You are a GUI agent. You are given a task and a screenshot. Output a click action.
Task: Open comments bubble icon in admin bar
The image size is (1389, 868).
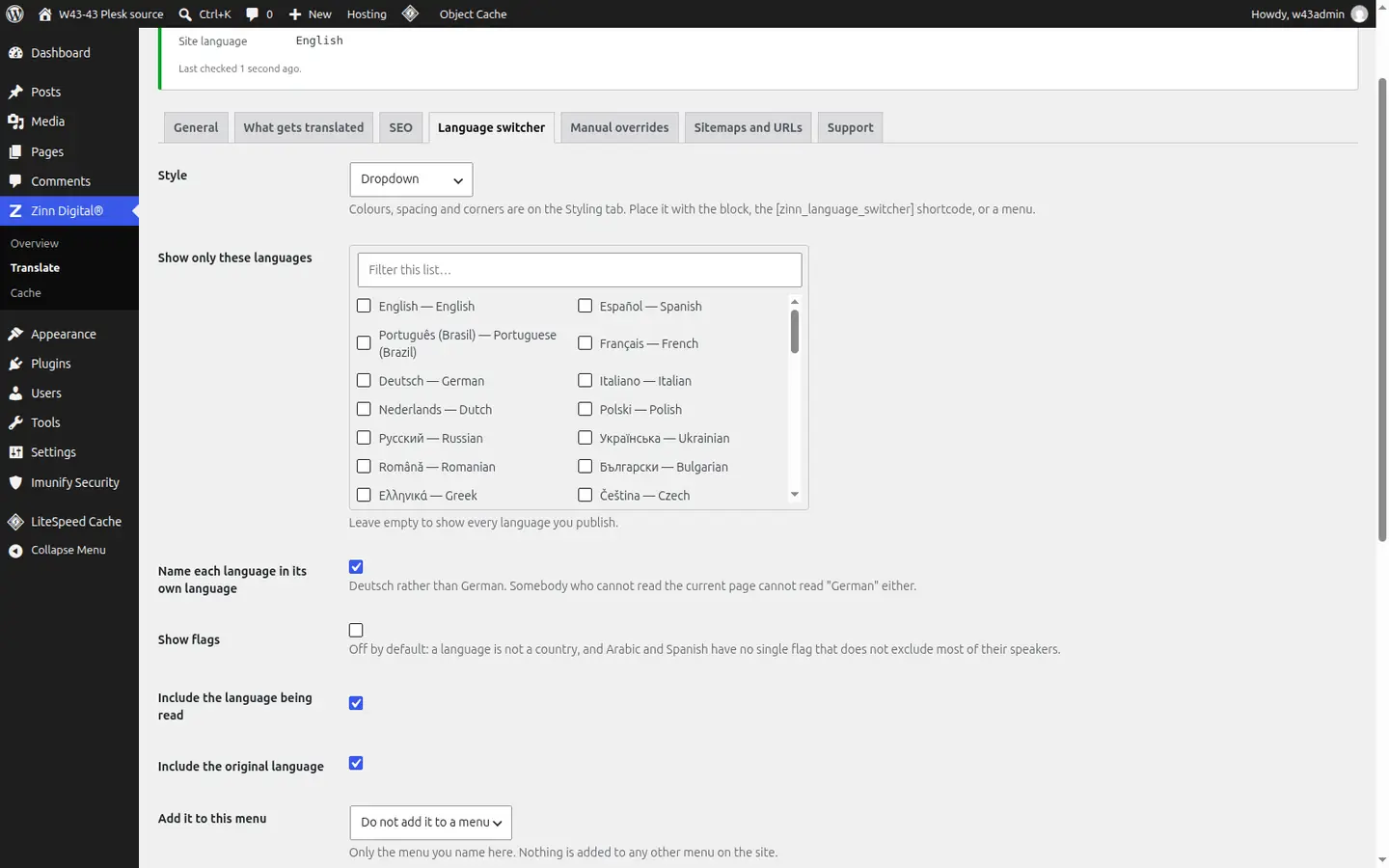(x=253, y=14)
